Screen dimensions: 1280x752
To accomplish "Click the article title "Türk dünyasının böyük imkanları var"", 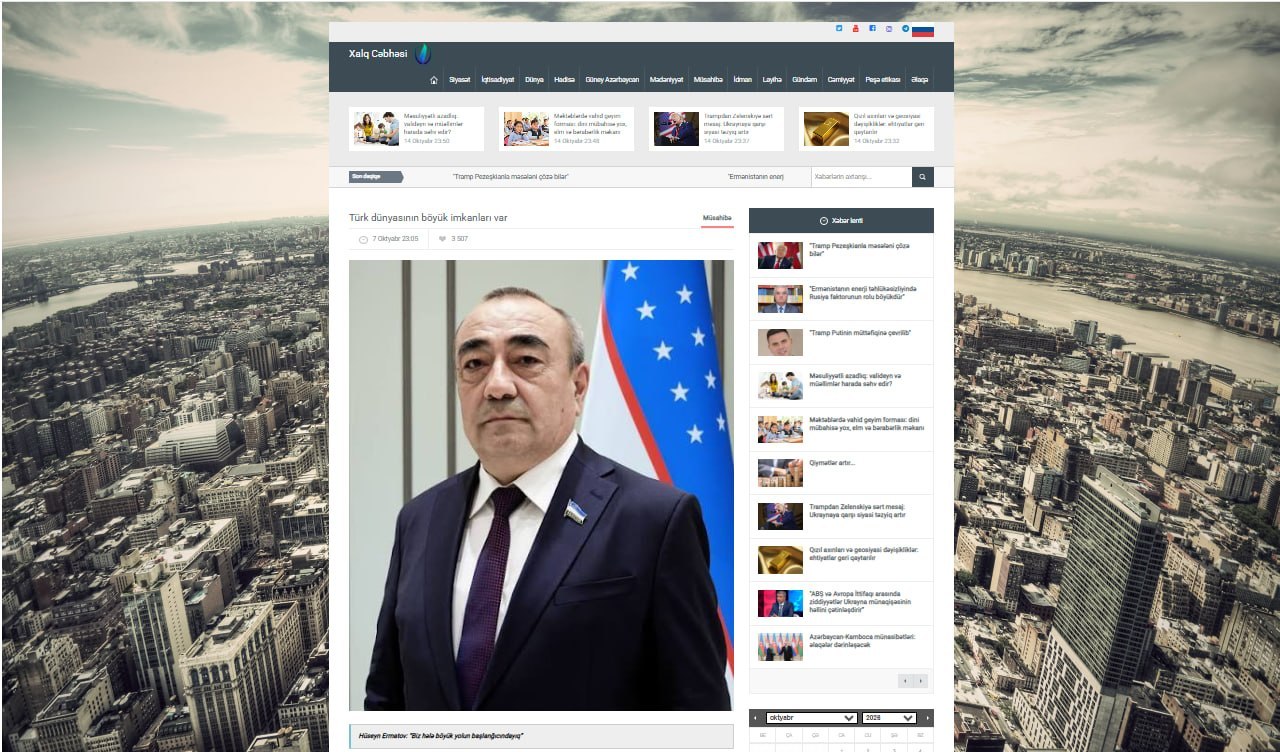I will point(428,218).
